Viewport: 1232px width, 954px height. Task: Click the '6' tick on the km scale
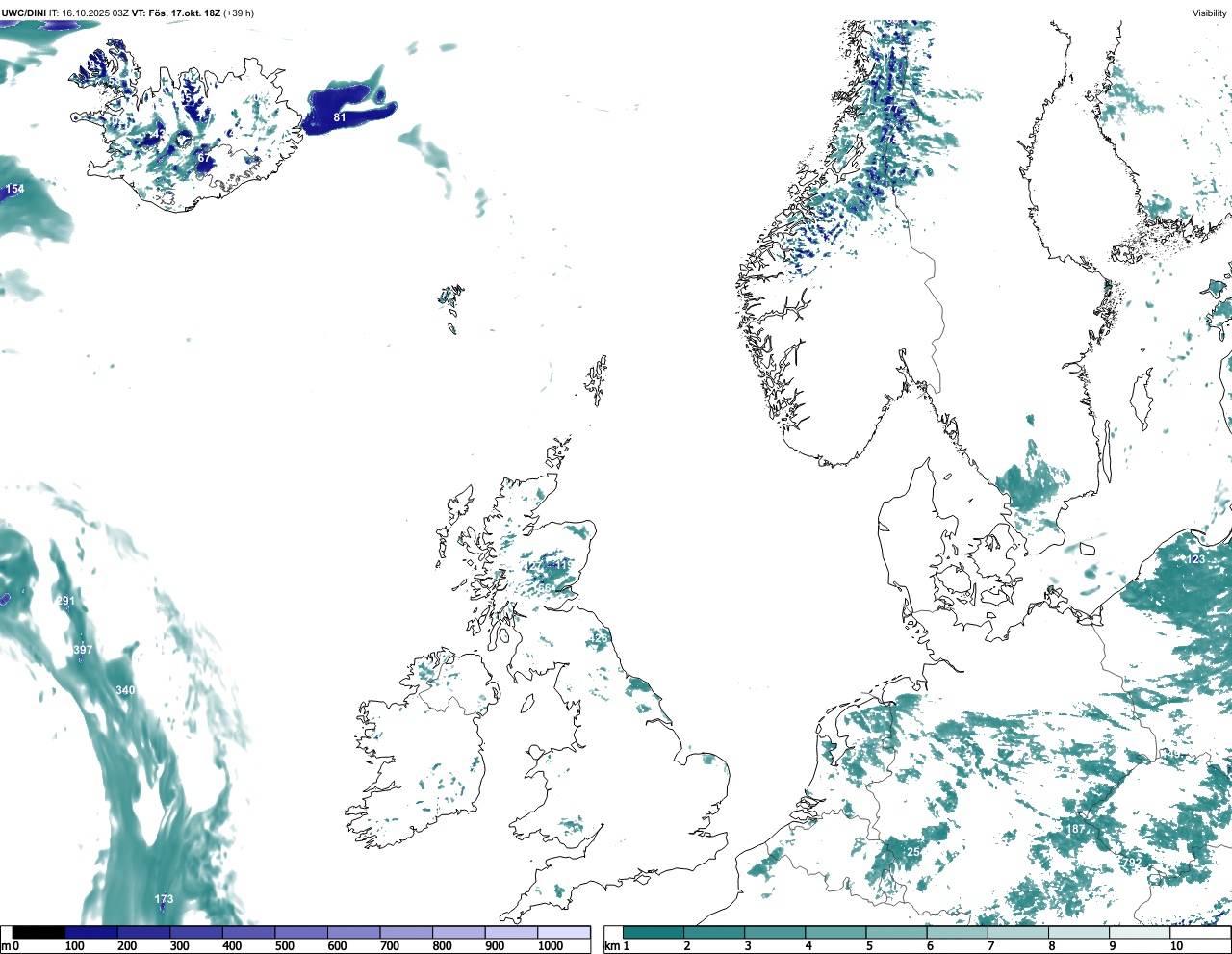pyautogui.click(x=931, y=946)
